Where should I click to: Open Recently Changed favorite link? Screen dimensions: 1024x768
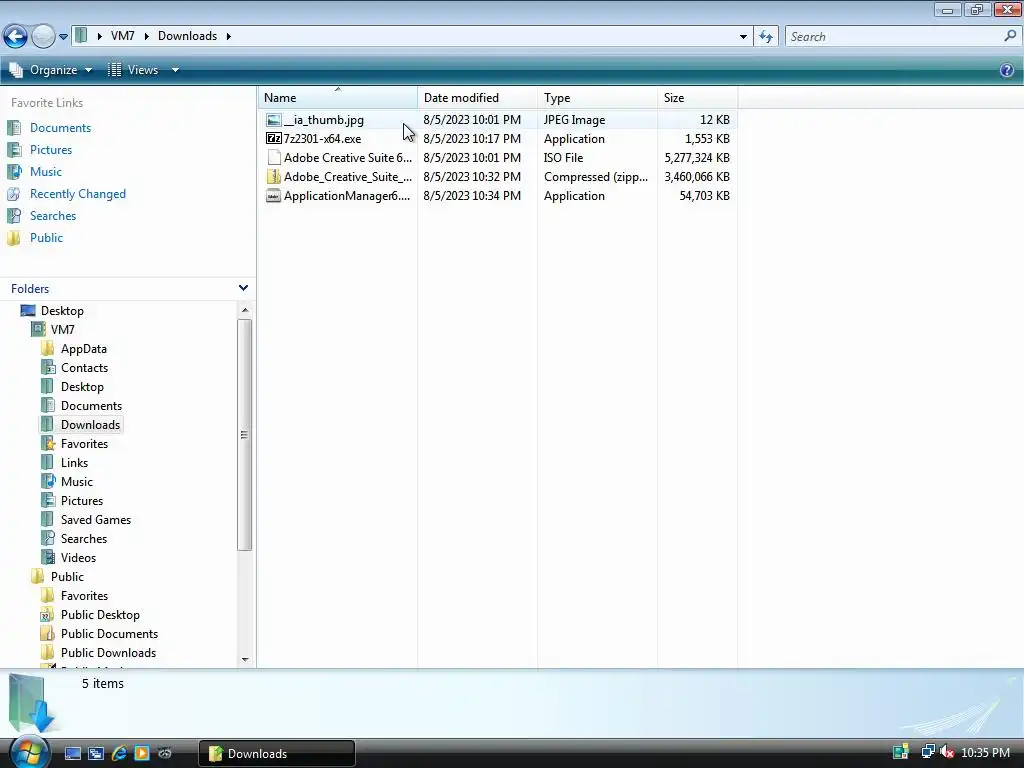78,194
